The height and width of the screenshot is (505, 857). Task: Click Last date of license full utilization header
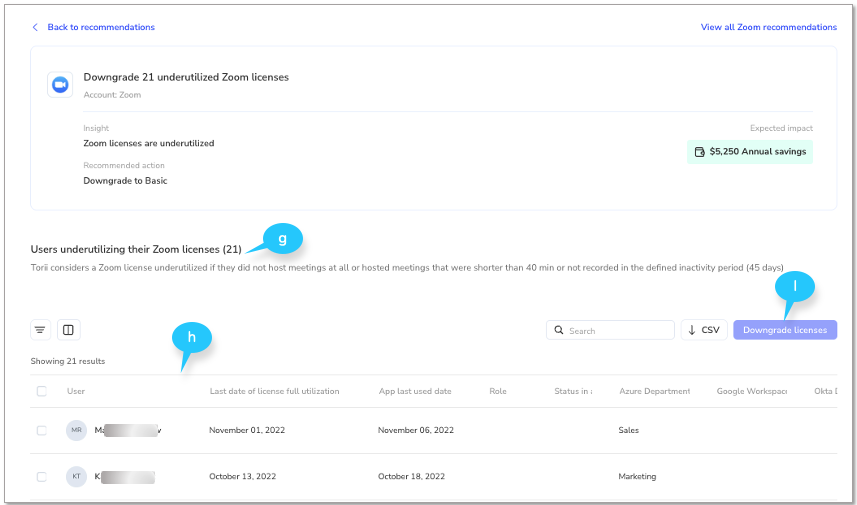[274, 391]
